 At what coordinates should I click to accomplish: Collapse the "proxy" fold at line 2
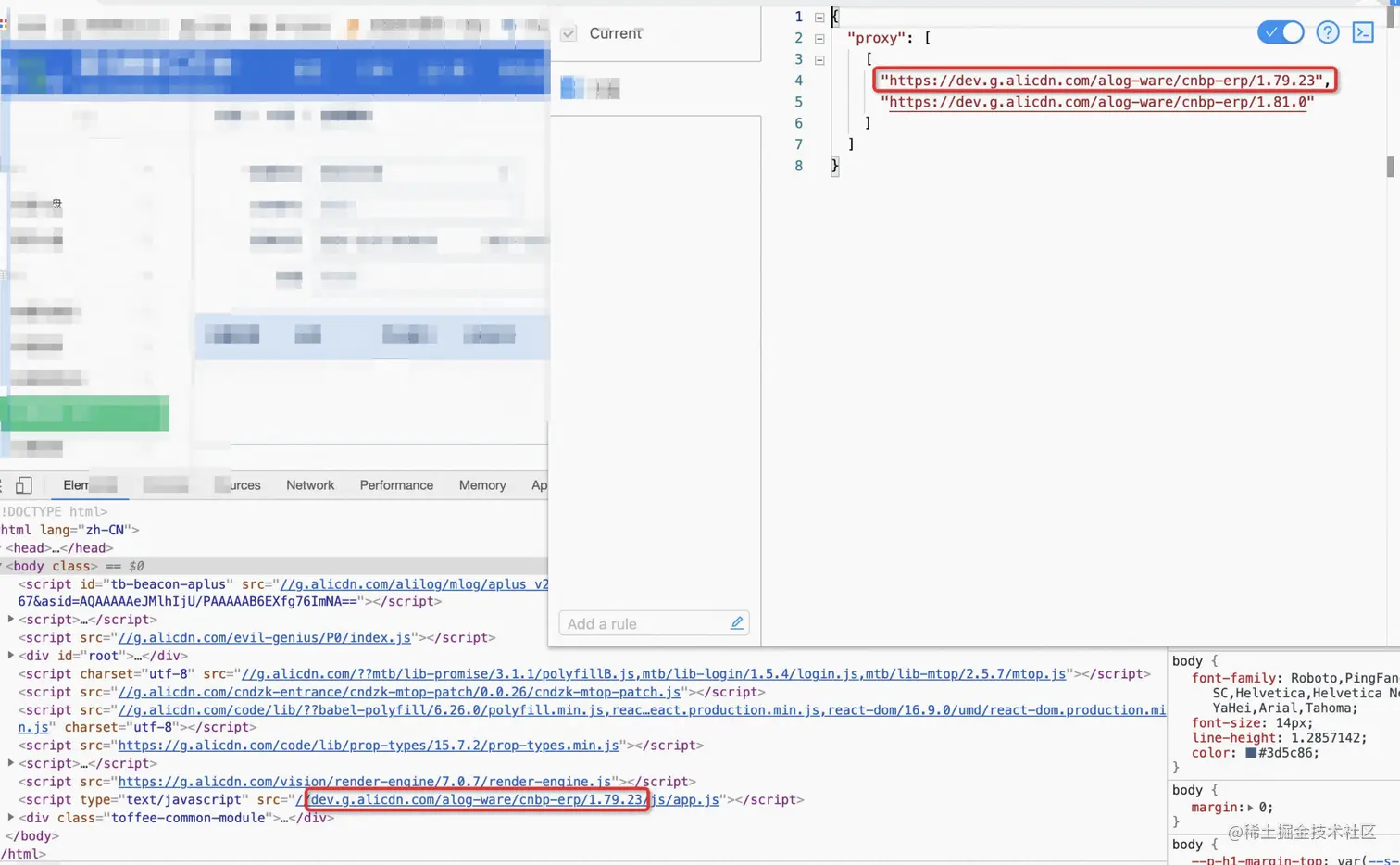tap(819, 38)
